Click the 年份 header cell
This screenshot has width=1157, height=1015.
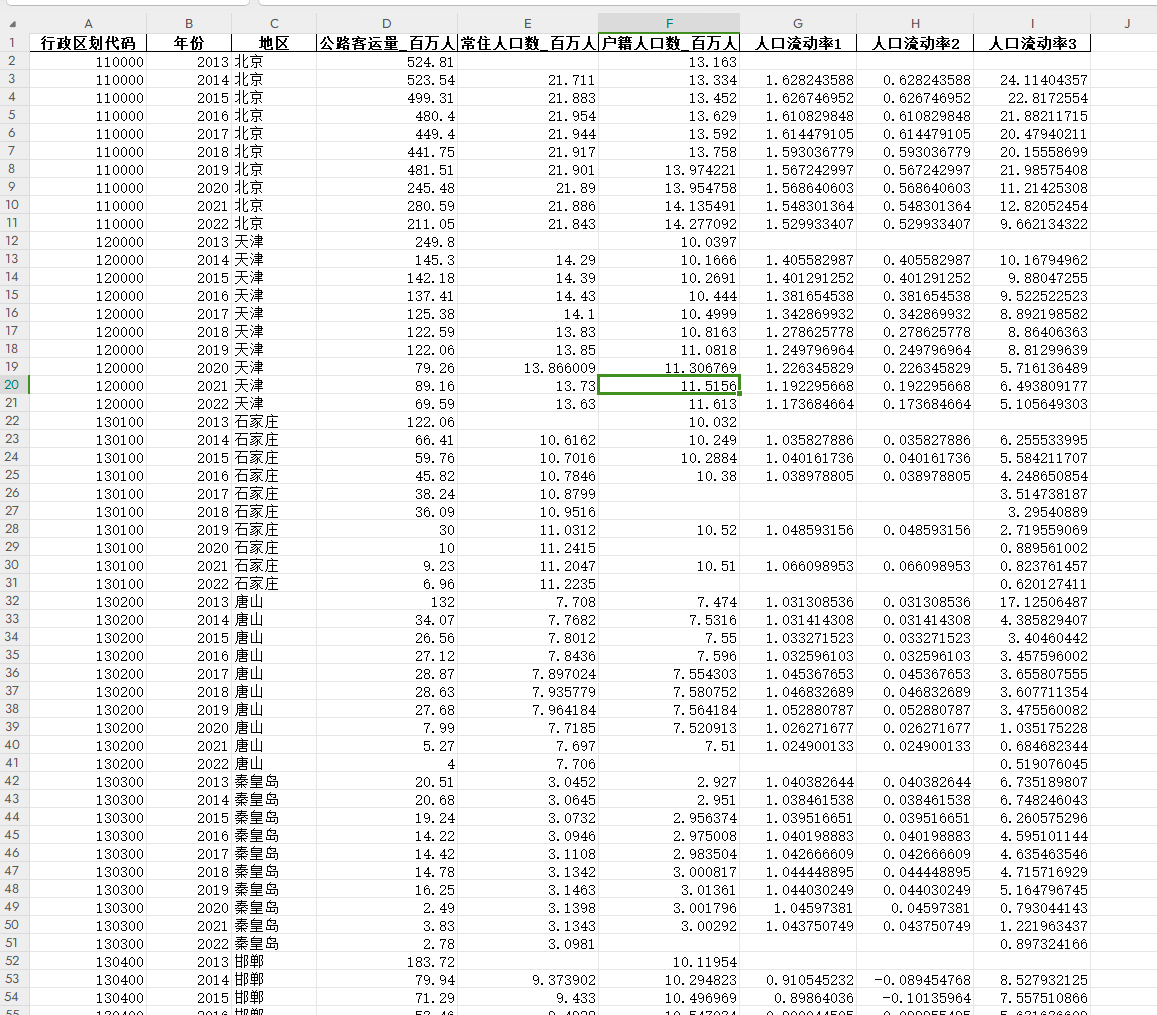[x=188, y=43]
